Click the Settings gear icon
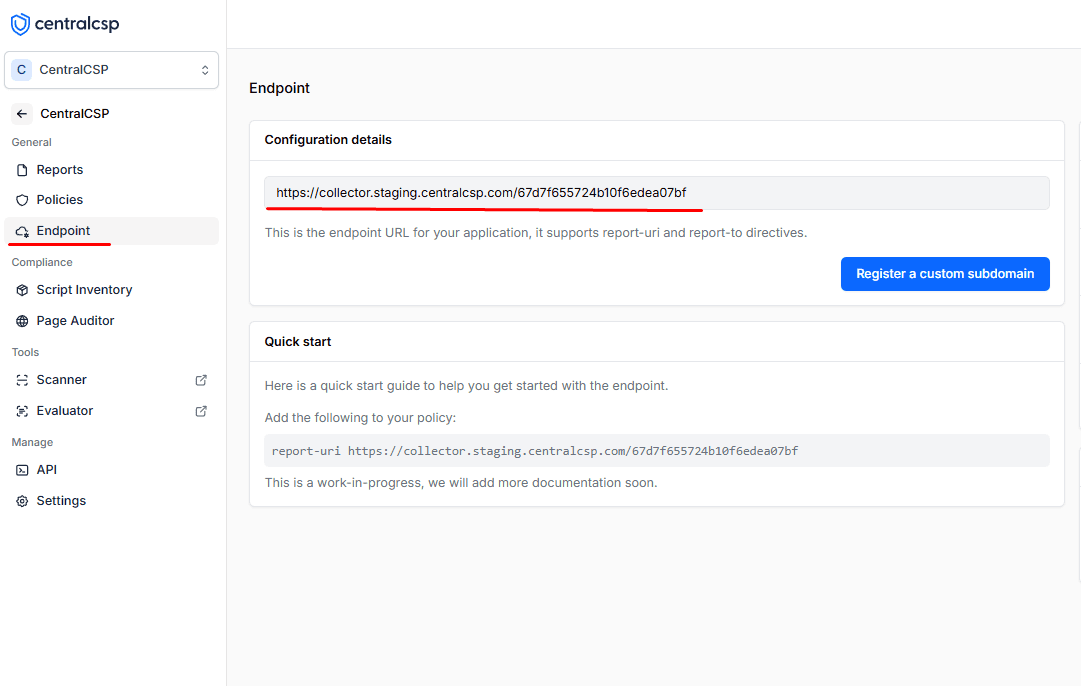Viewport: 1081px width, 686px height. 22,501
